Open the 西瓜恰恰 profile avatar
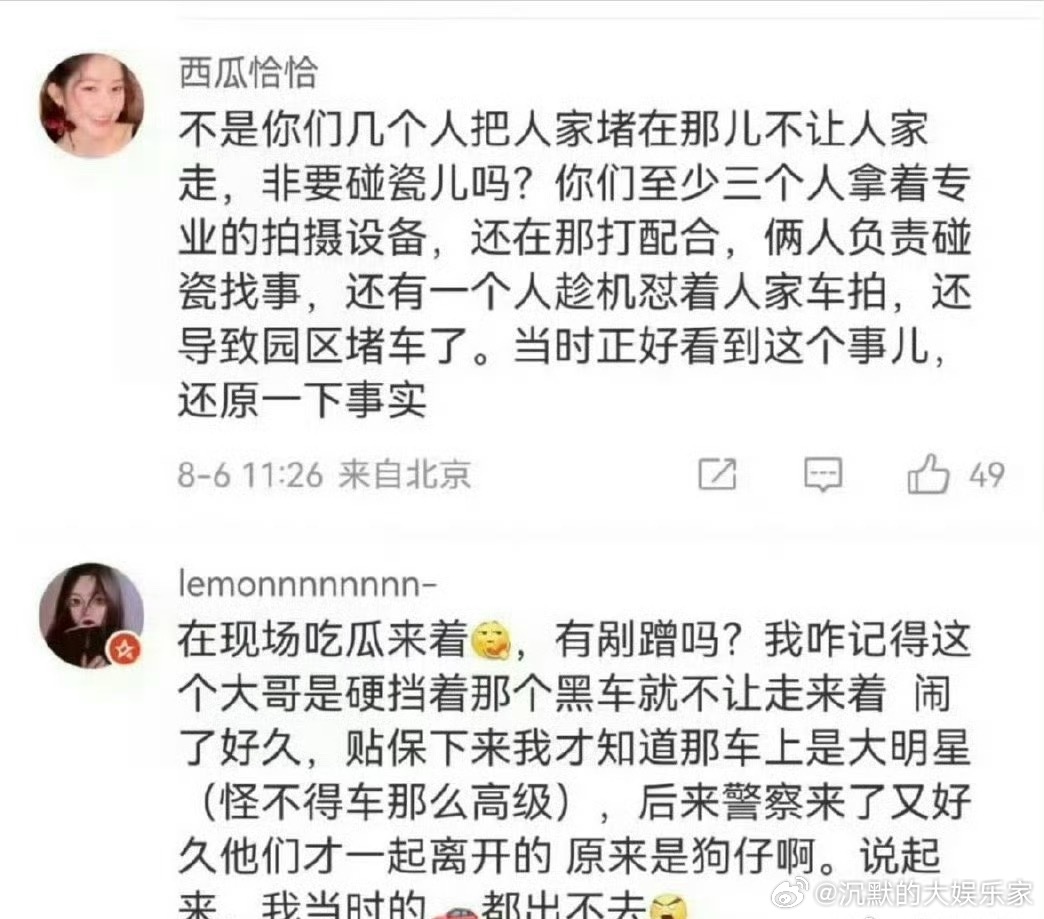1044x919 pixels. (92, 105)
